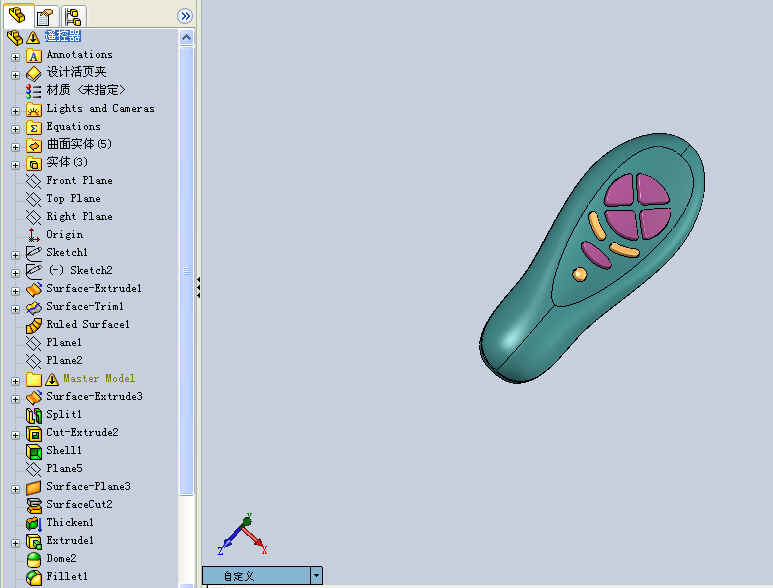Screen dimensions: 773x588
Task: Expand the 曲面实体(5) folder
Action: 15,147
